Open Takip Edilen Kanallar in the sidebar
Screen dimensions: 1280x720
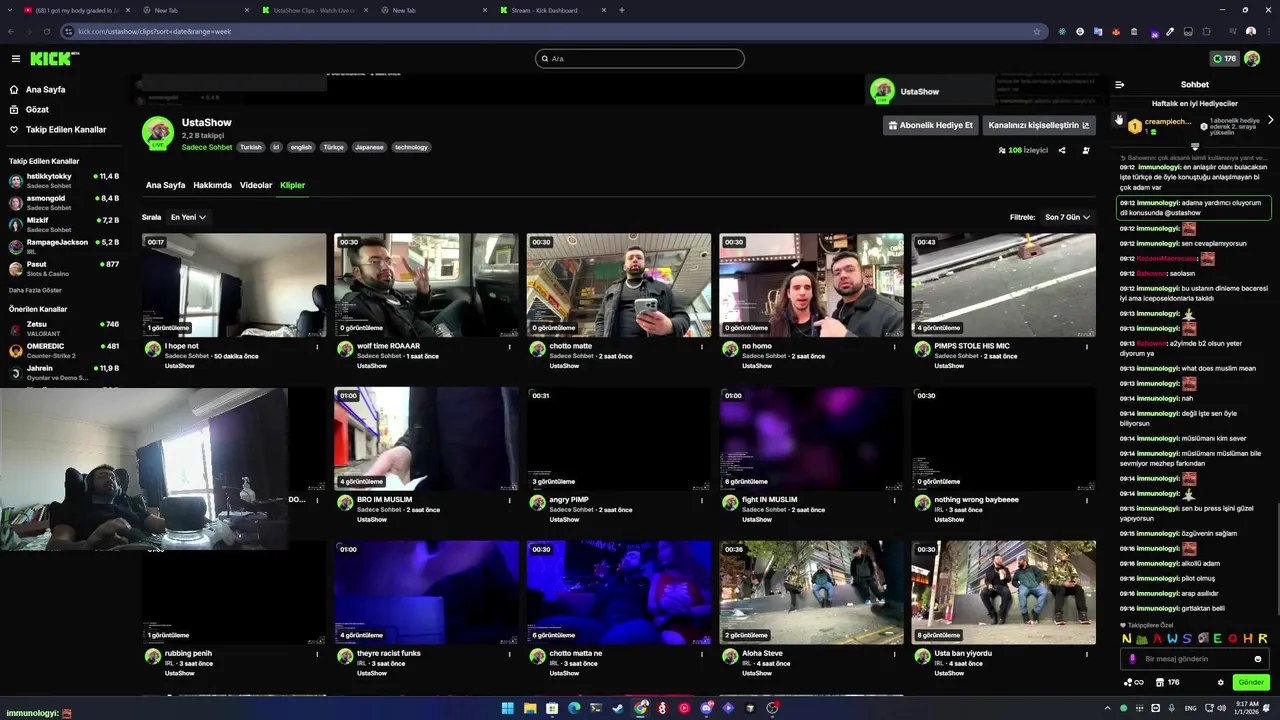click(x=58, y=129)
